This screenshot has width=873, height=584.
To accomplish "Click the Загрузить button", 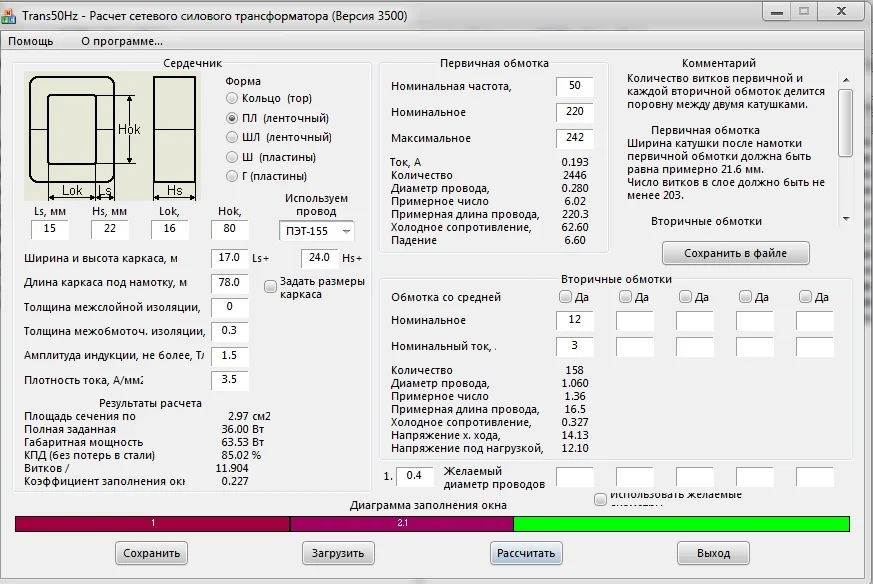I will 337,553.
